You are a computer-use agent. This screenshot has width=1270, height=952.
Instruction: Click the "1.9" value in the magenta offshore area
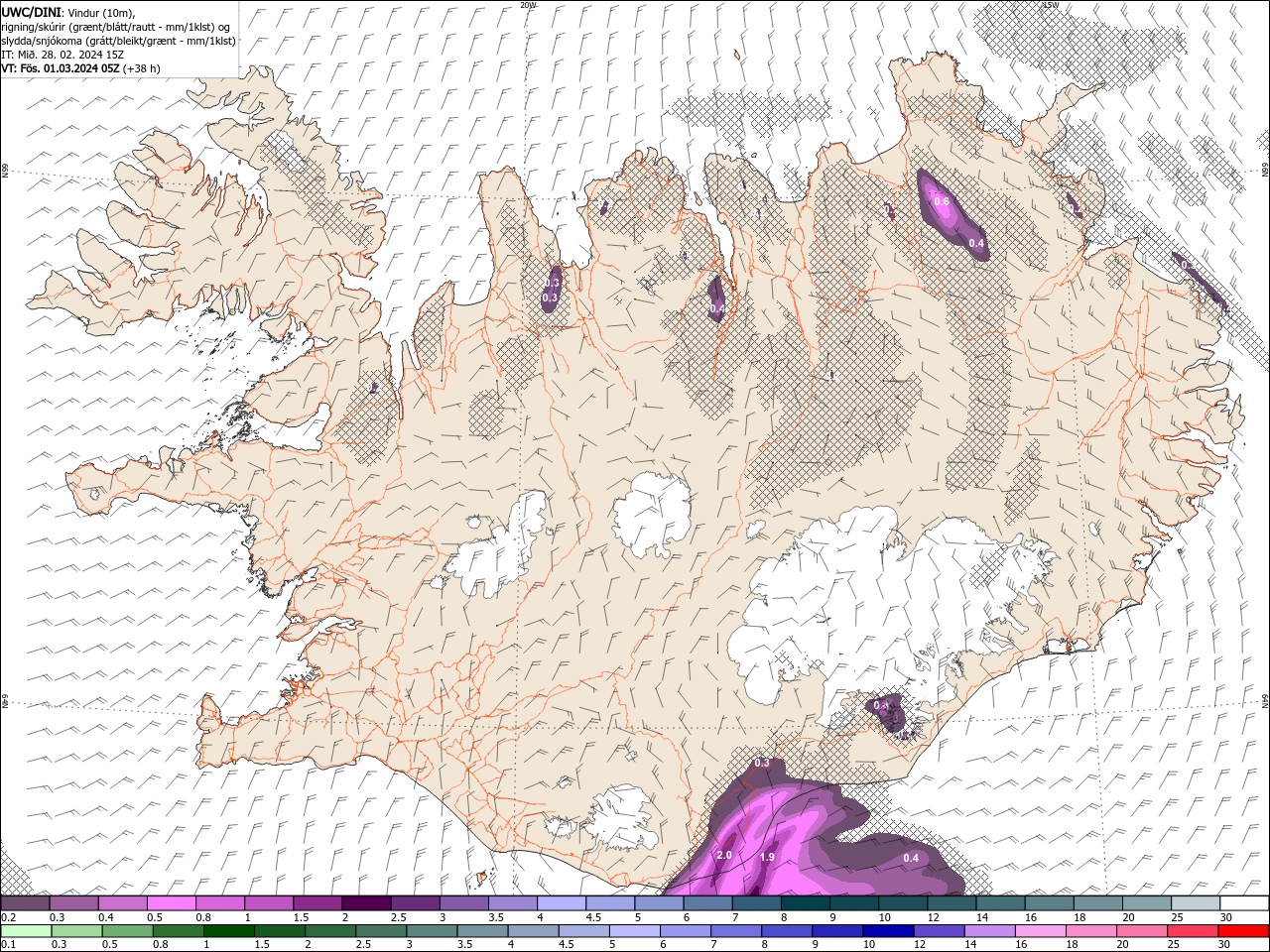pyautogui.click(x=767, y=857)
